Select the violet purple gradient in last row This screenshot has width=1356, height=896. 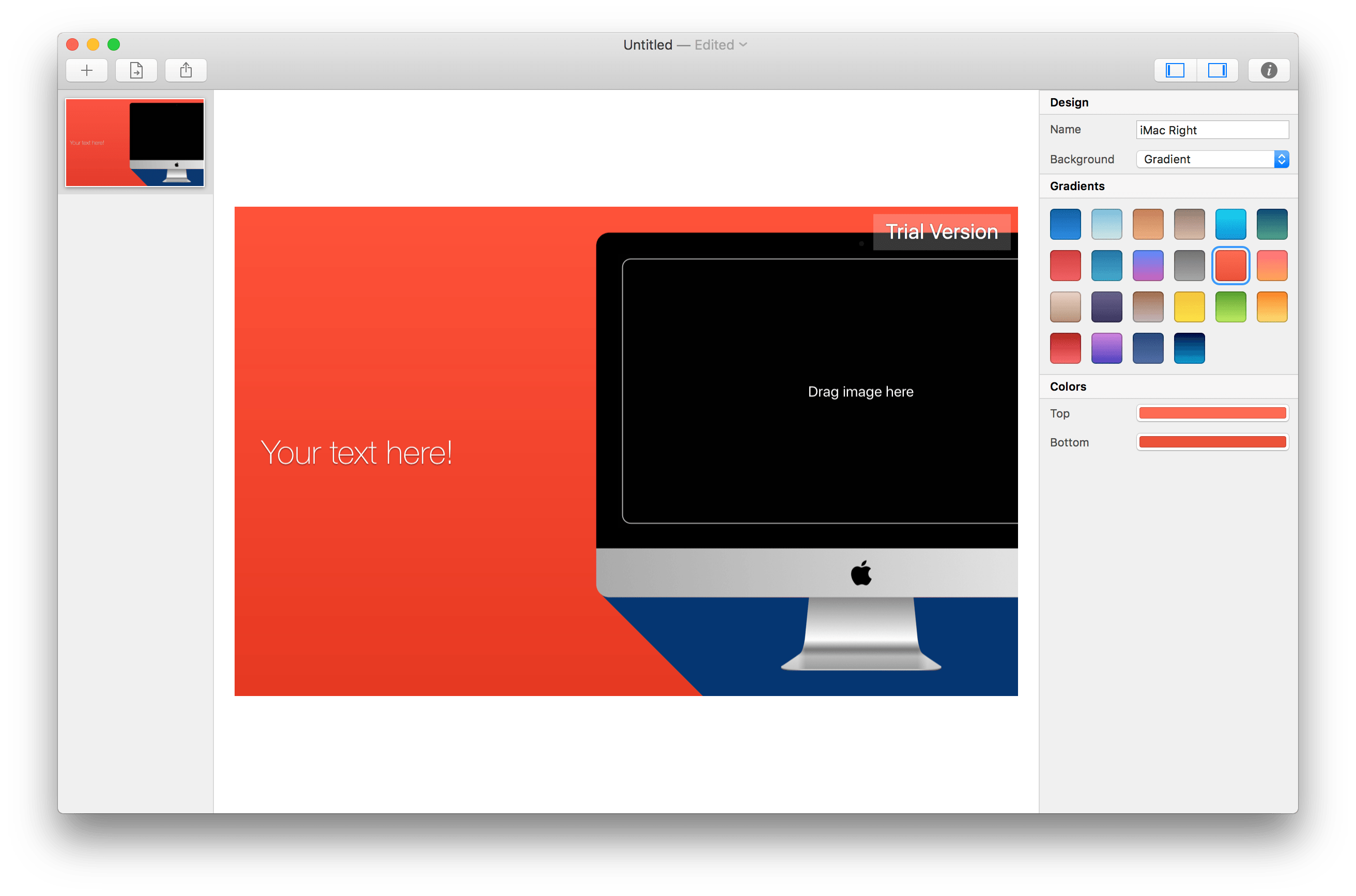pos(1106,348)
